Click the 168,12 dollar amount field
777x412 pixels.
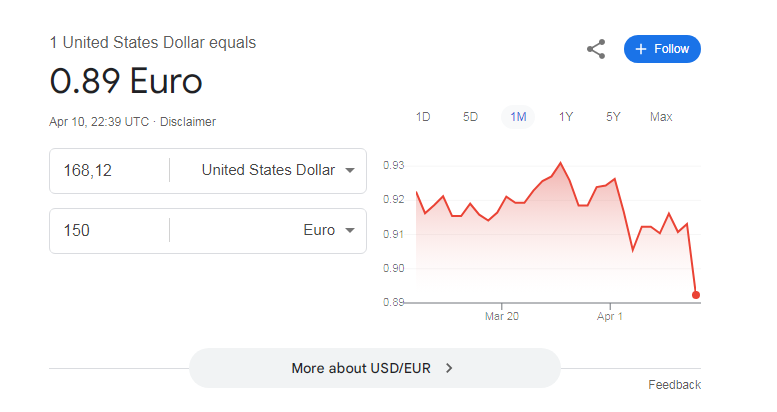point(109,171)
